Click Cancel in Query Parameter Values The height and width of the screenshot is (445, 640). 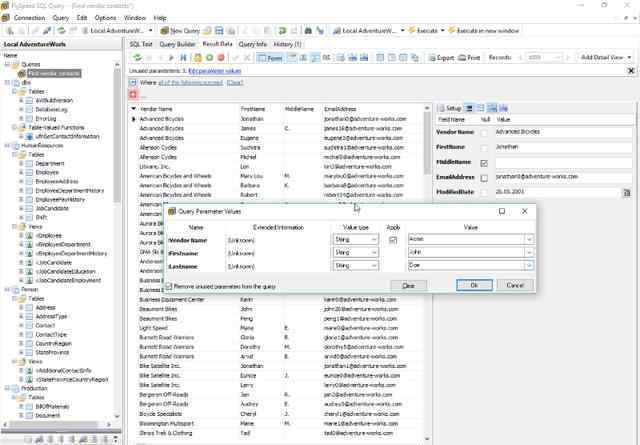point(515,285)
